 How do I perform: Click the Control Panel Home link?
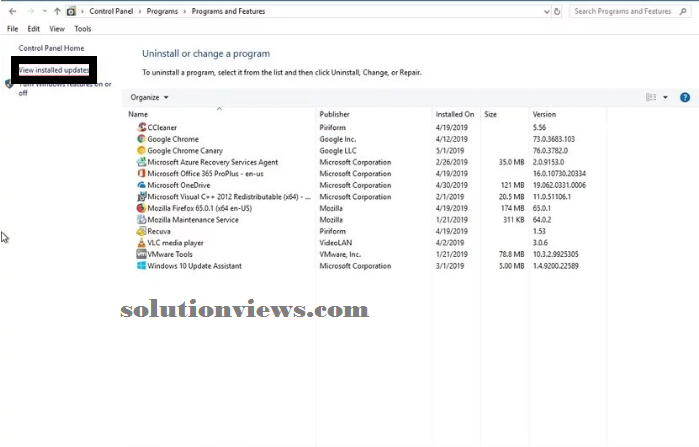pyautogui.click(x=51, y=48)
